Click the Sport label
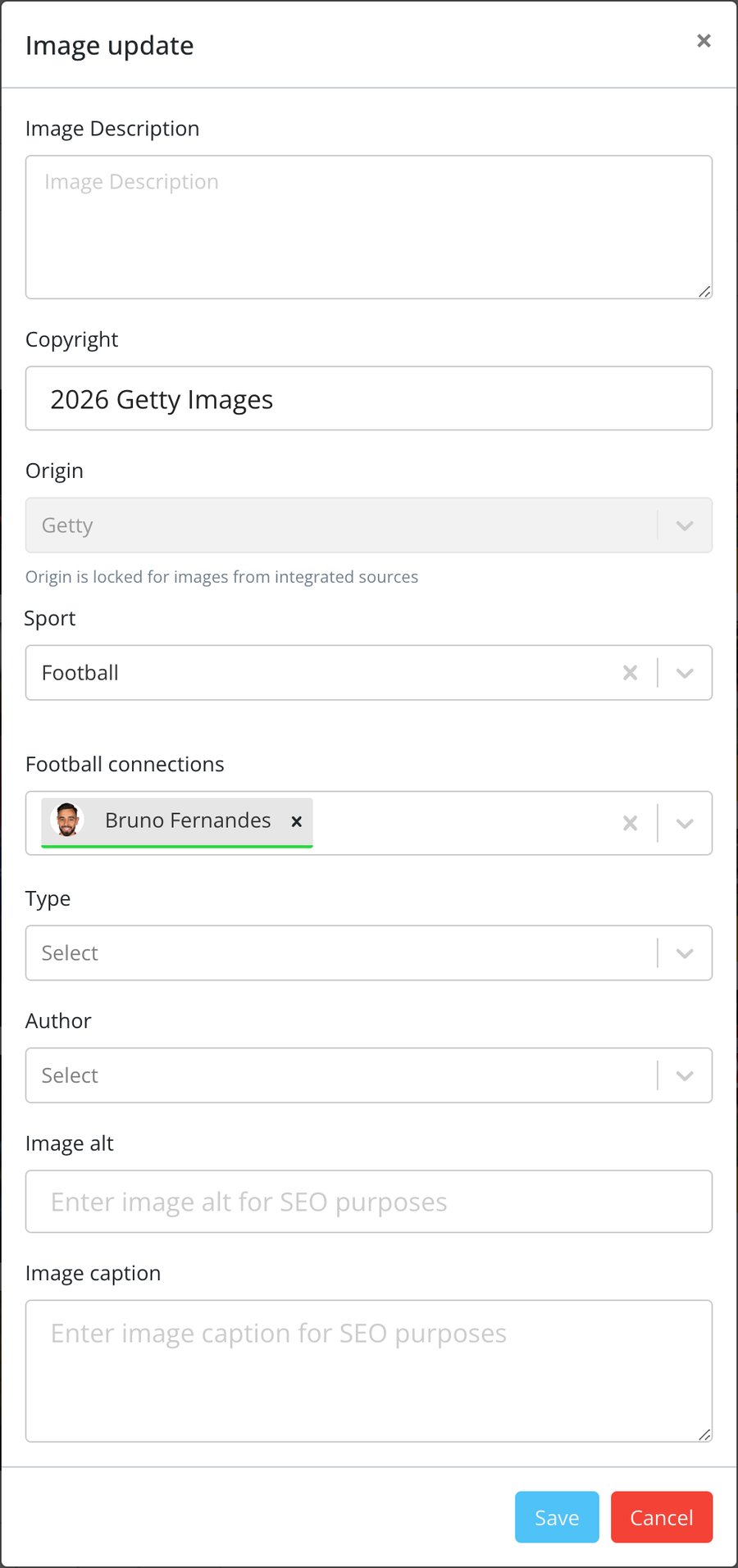The image size is (738, 1568). (50, 619)
